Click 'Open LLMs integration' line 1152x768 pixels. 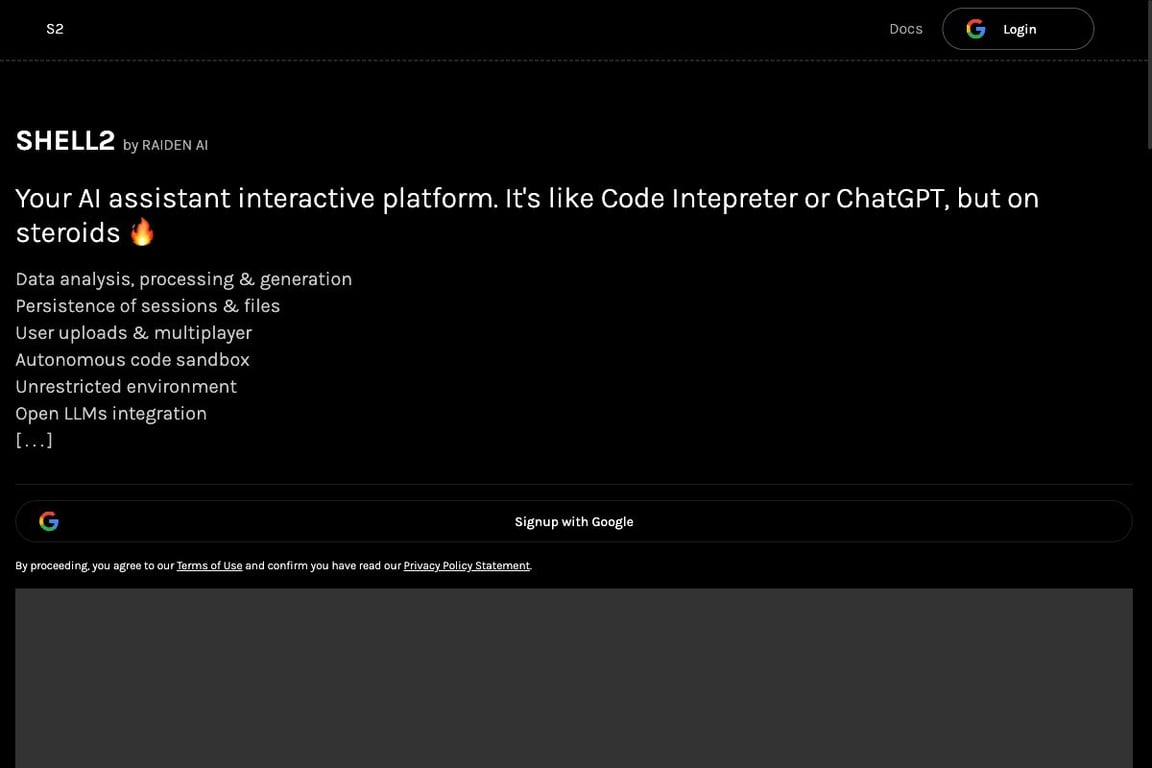click(x=111, y=414)
